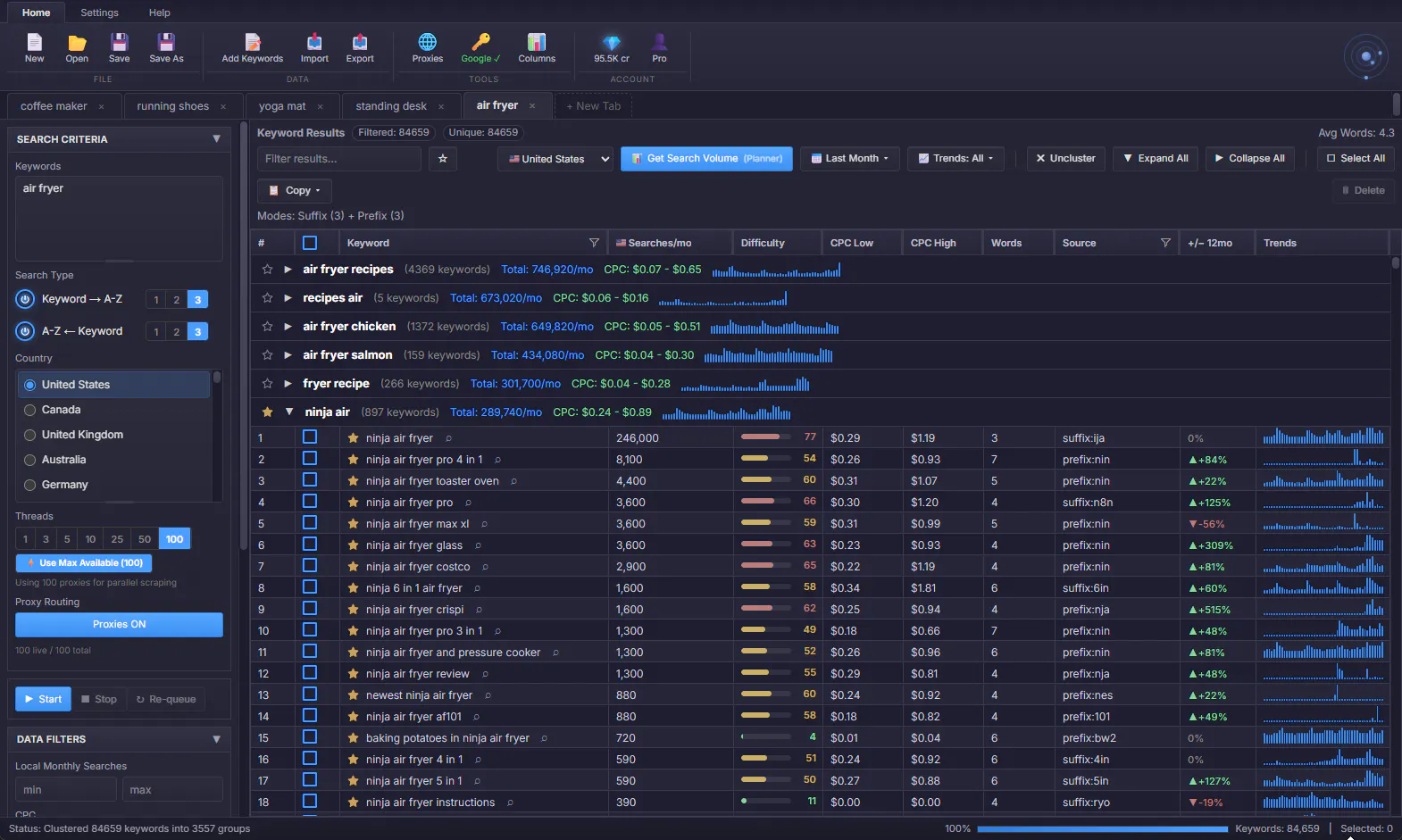Open the Trends: All dropdown
This screenshot has width=1402, height=840.
(x=956, y=159)
